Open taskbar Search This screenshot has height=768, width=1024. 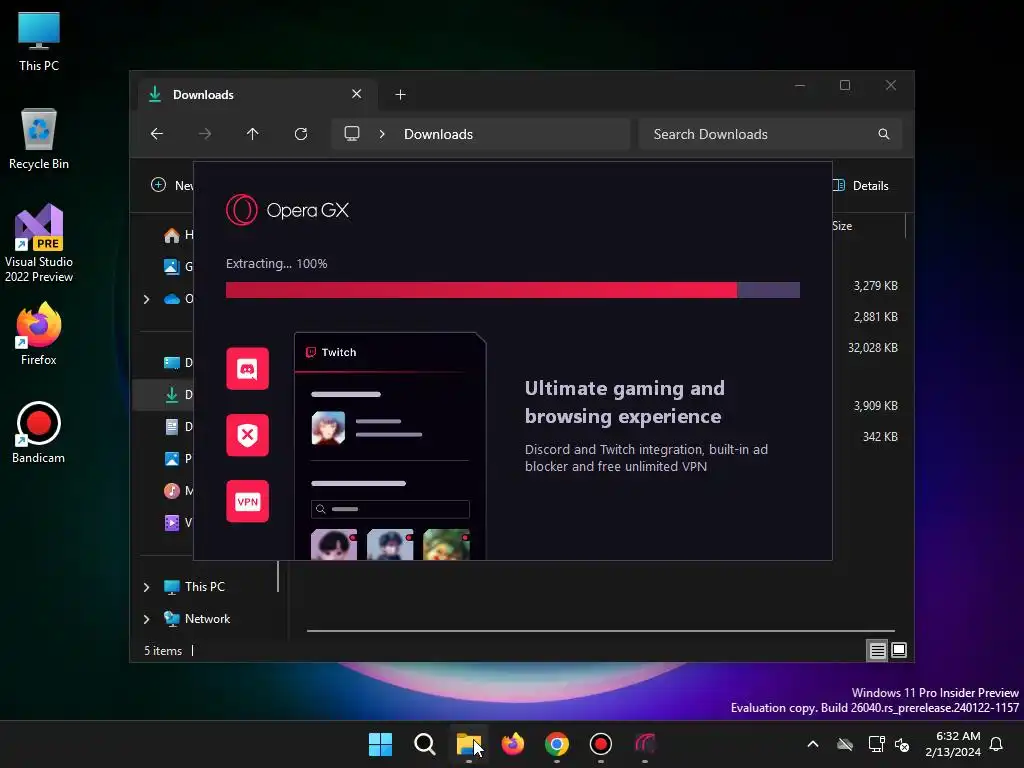pos(424,744)
